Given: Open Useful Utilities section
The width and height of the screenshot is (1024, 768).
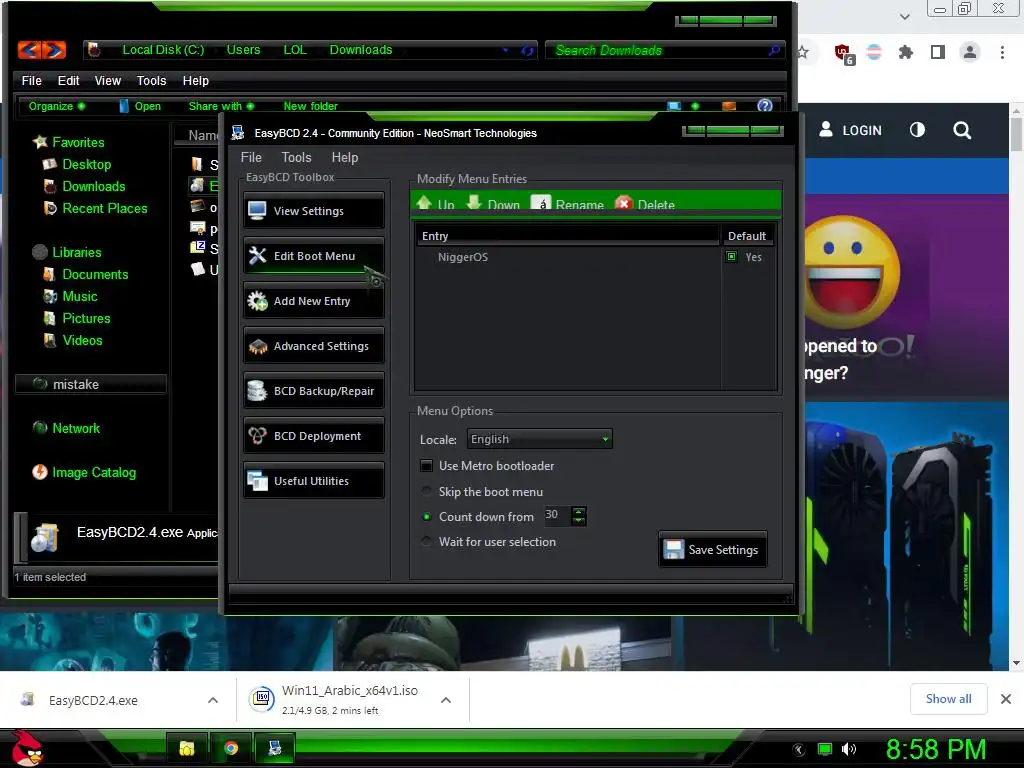Looking at the screenshot, I should point(313,481).
